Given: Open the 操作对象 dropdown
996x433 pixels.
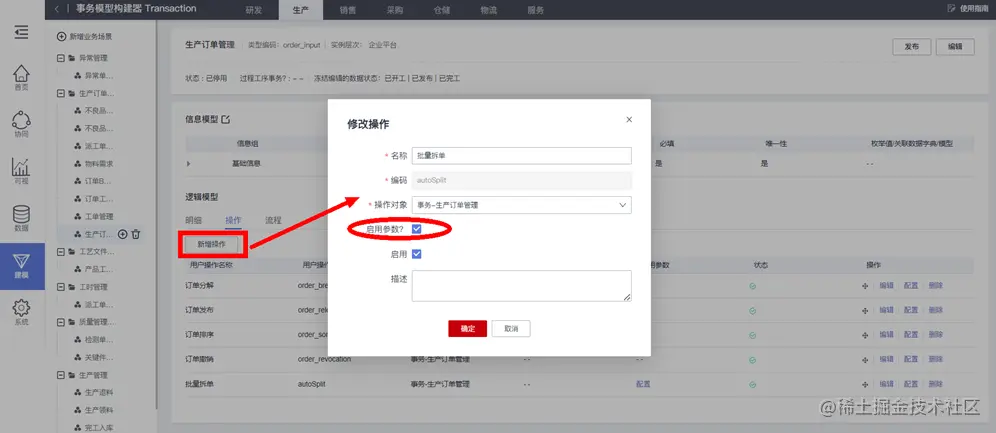Looking at the screenshot, I should coord(522,205).
